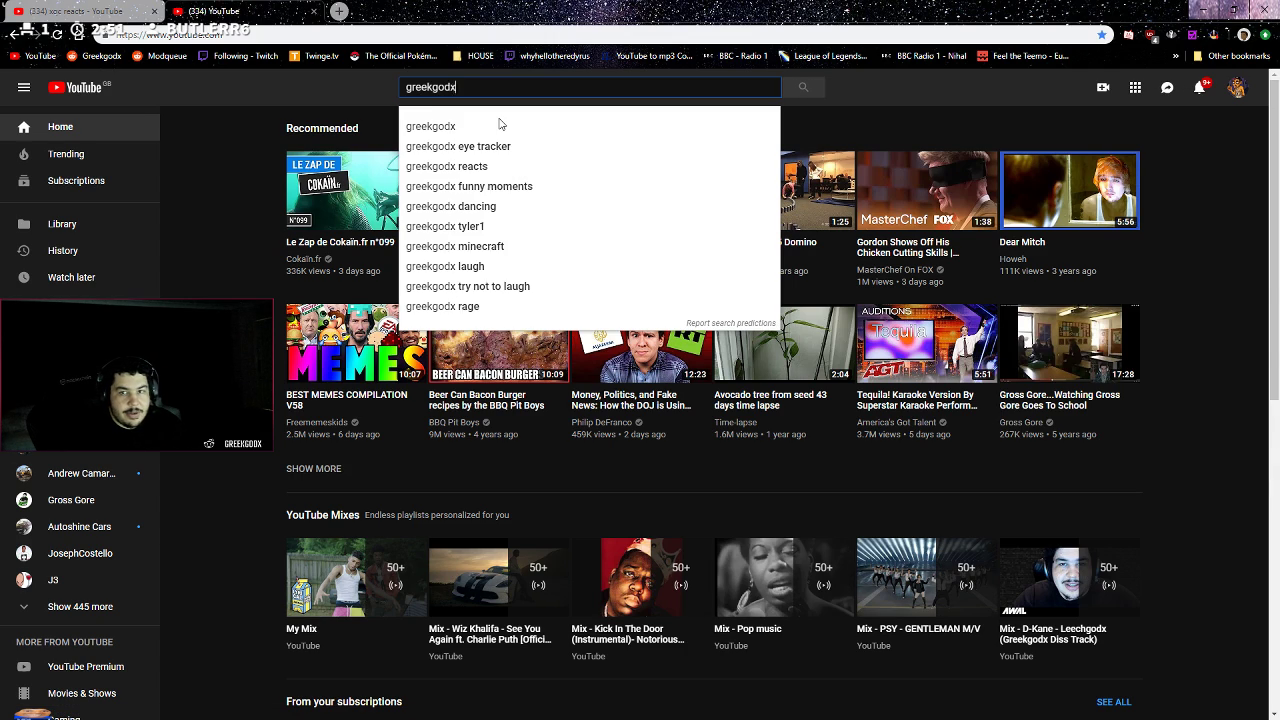Click the search magnifier button

click(x=803, y=87)
